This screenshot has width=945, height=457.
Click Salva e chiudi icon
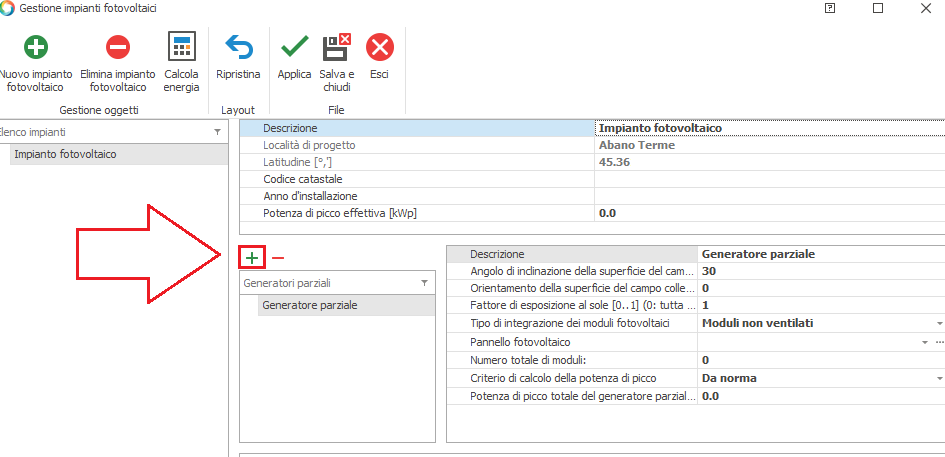(x=336, y=47)
